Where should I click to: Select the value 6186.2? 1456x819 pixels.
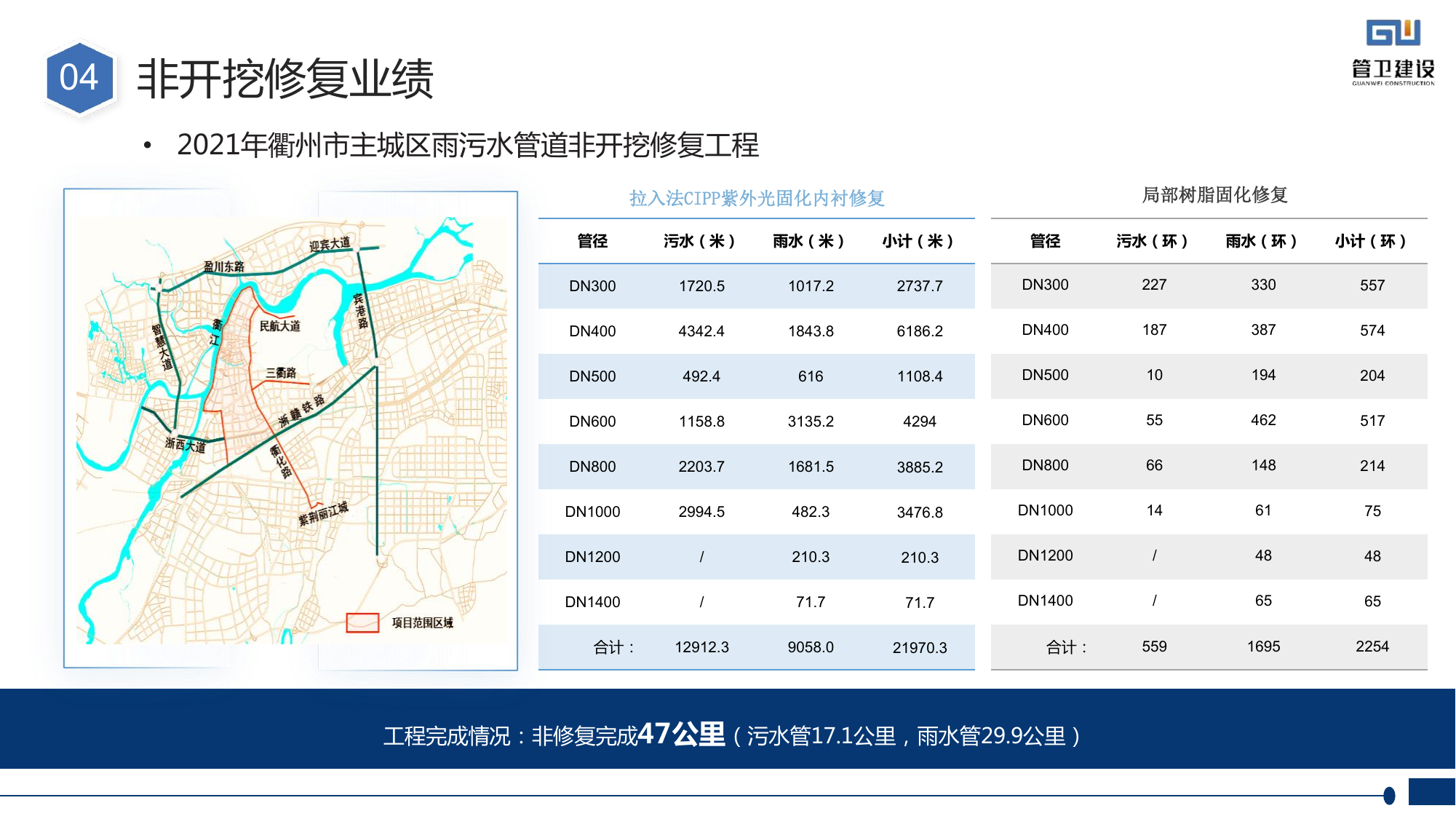coord(920,331)
